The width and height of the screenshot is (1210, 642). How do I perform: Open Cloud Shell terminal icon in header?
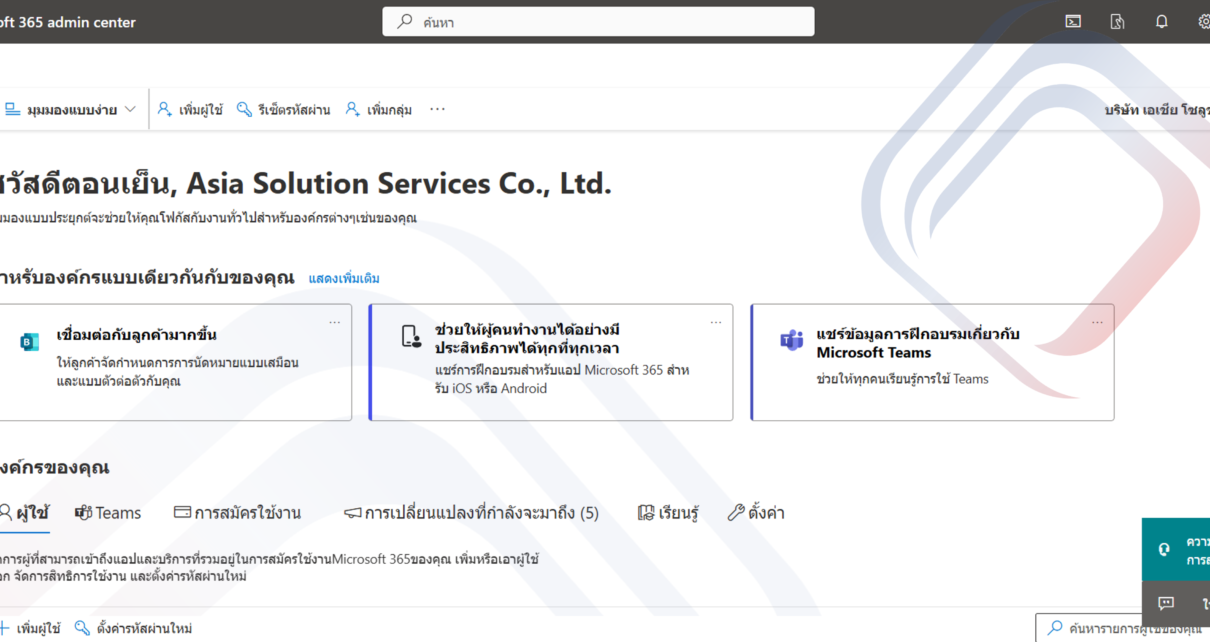(x=1073, y=21)
